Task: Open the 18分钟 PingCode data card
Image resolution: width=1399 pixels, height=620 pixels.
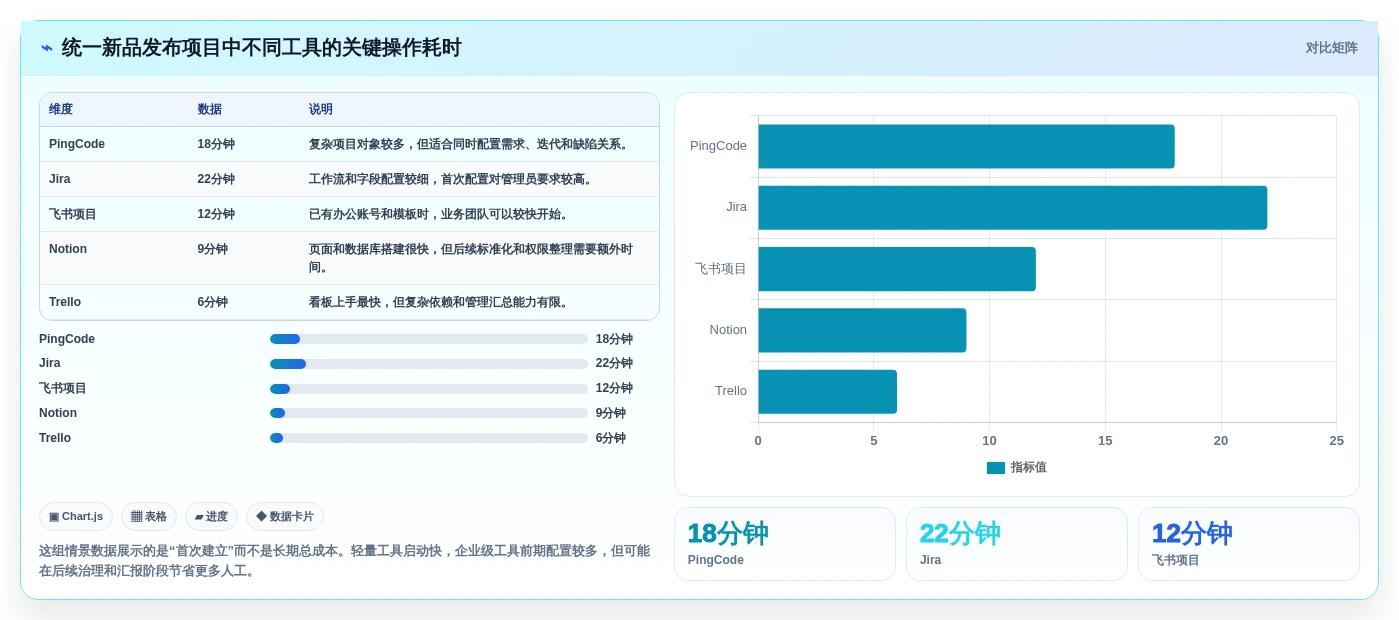Action: click(x=785, y=544)
